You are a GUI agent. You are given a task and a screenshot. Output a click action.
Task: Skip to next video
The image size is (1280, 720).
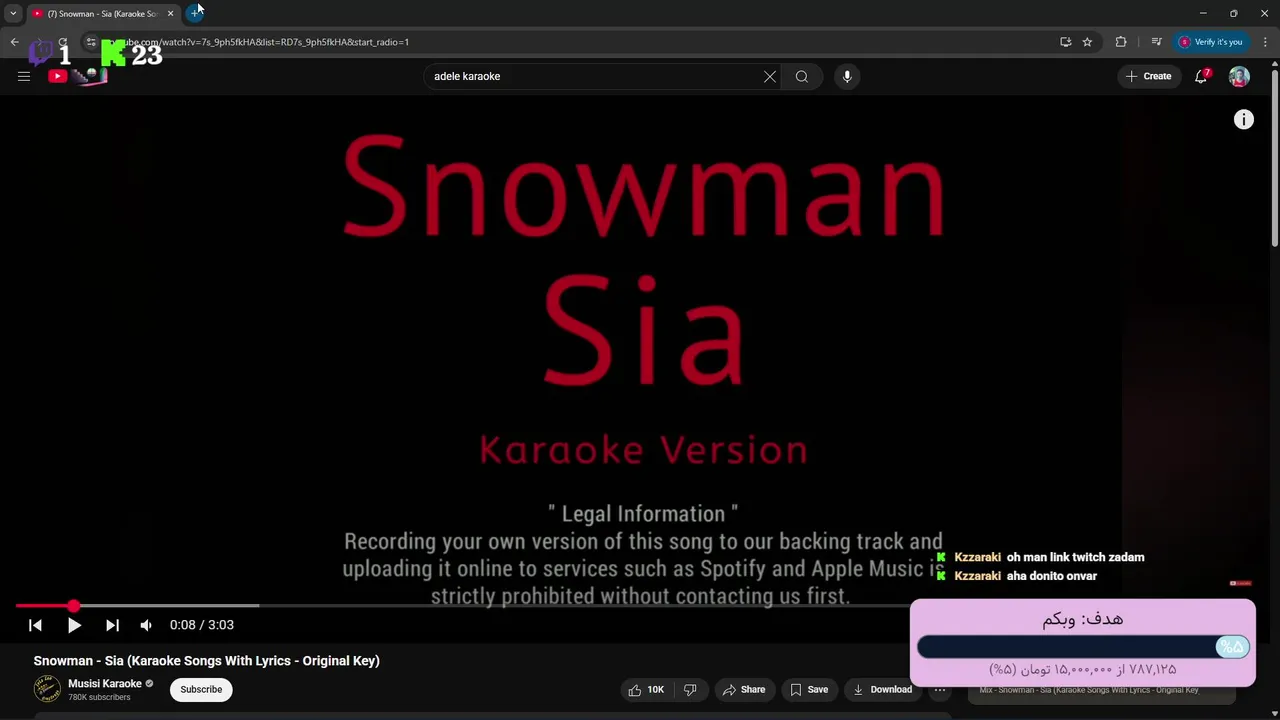(x=112, y=625)
